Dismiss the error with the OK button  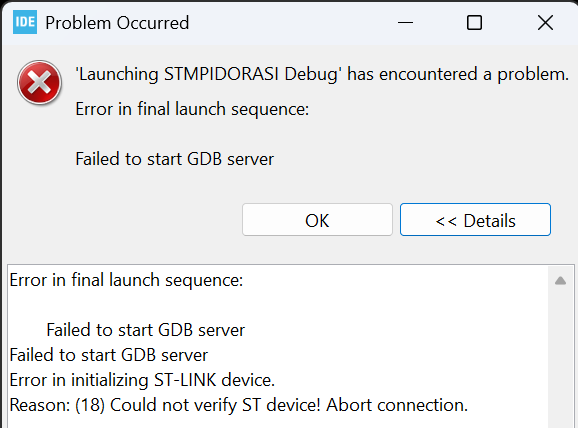[317, 220]
